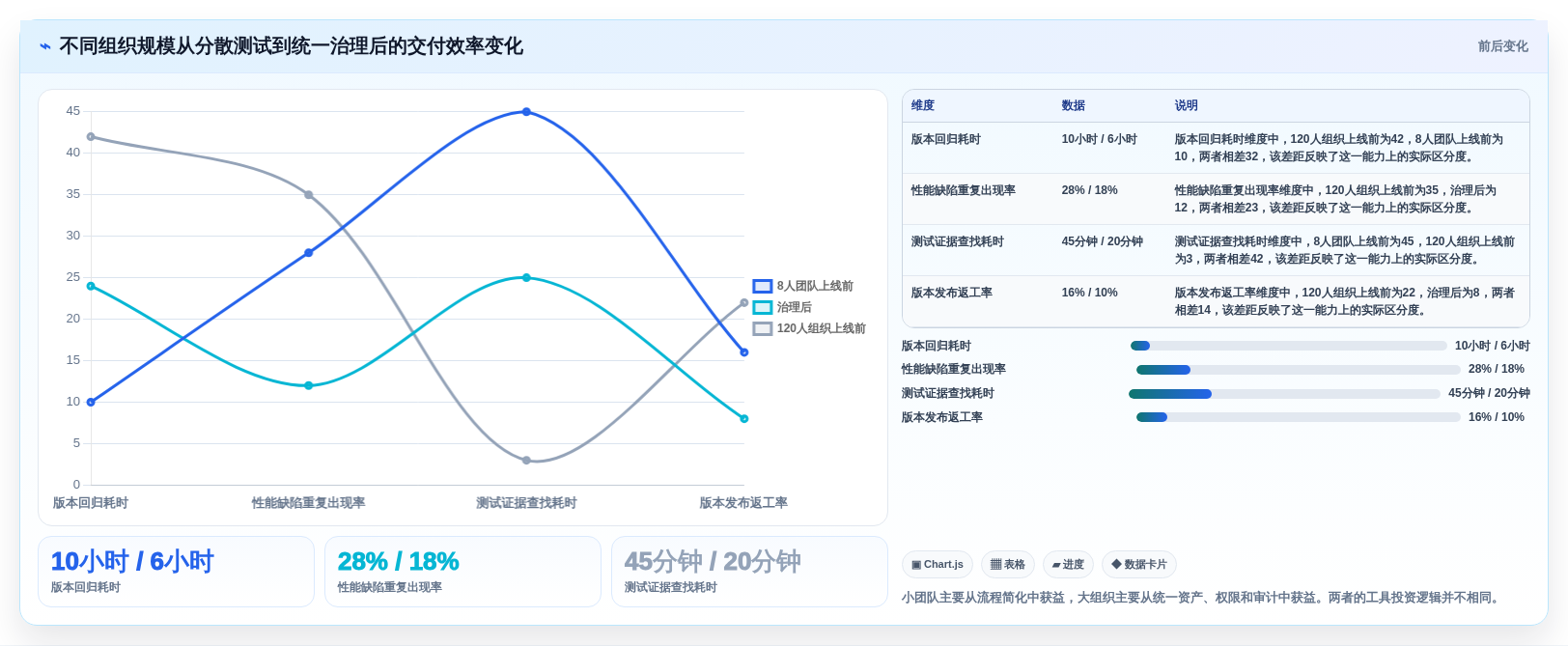Click the 说明 table column header
1568x646 pixels.
pyautogui.click(x=1187, y=105)
